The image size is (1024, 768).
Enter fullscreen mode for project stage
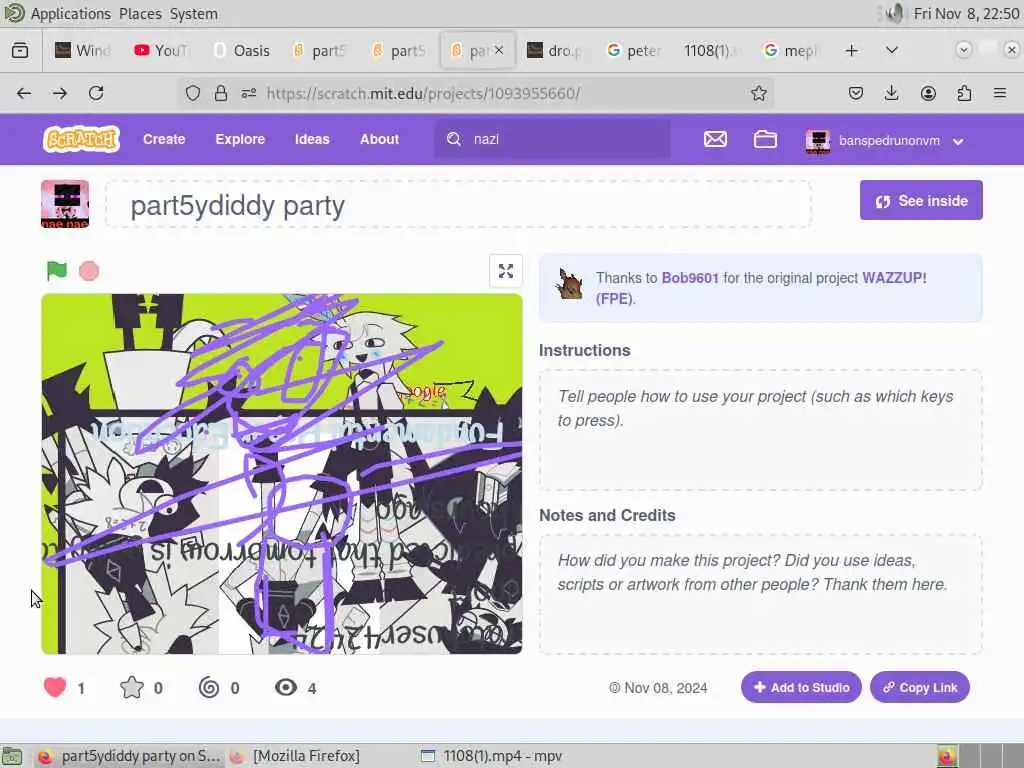[505, 271]
